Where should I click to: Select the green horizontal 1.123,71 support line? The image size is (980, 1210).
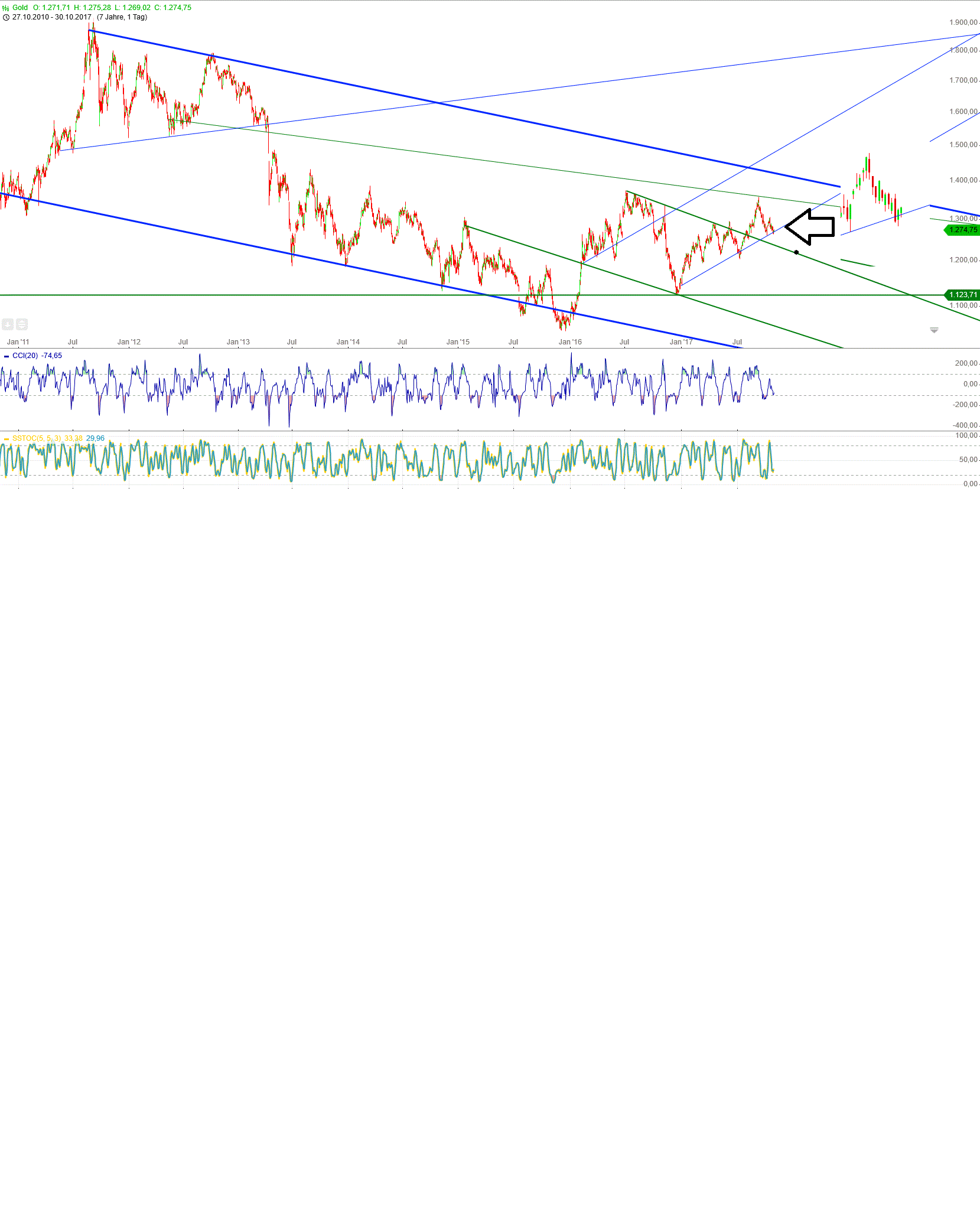pos(473,295)
